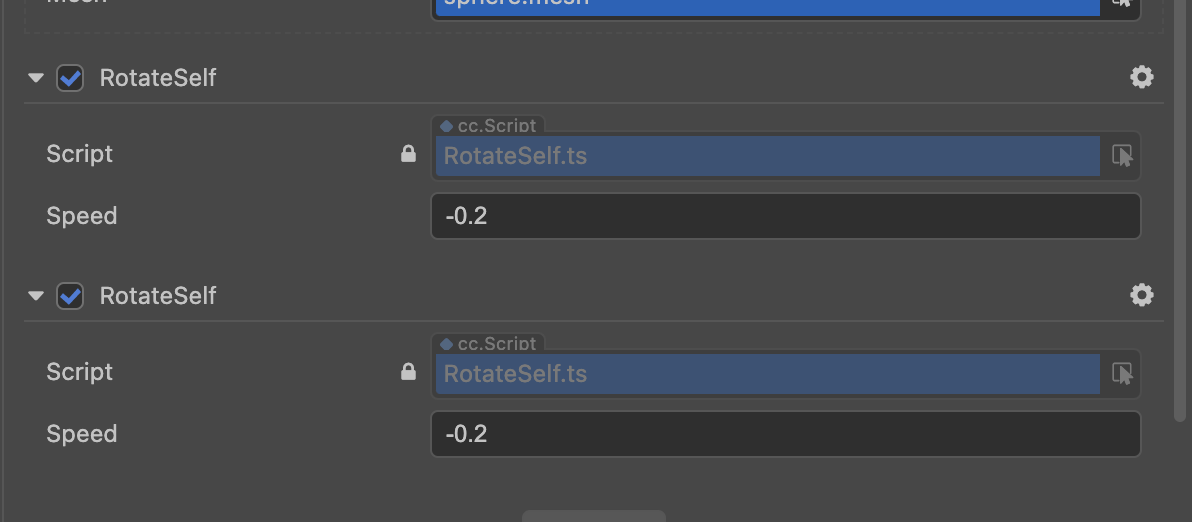1192x522 pixels.
Task: Click lock icon beside second Script property
Action: [x=408, y=372]
